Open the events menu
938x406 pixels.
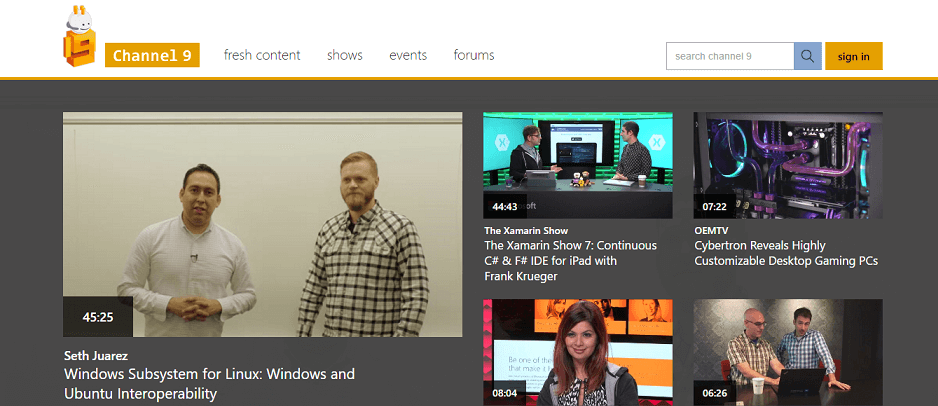coord(408,55)
